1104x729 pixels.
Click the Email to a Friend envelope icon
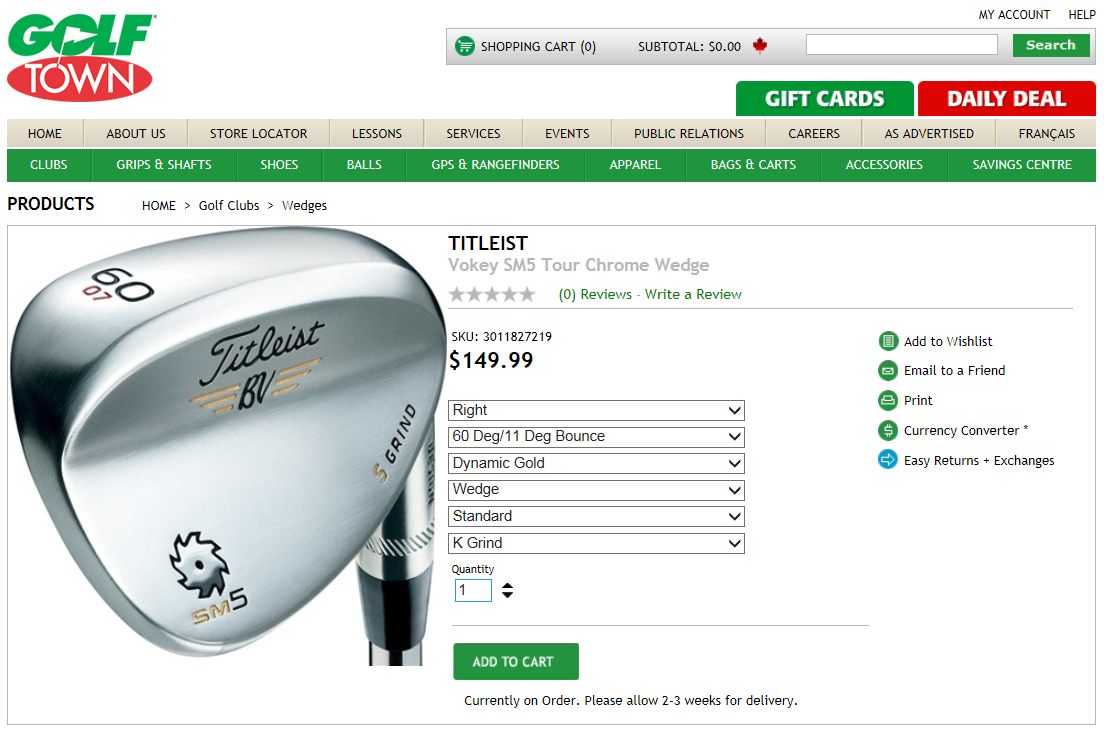(x=888, y=370)
